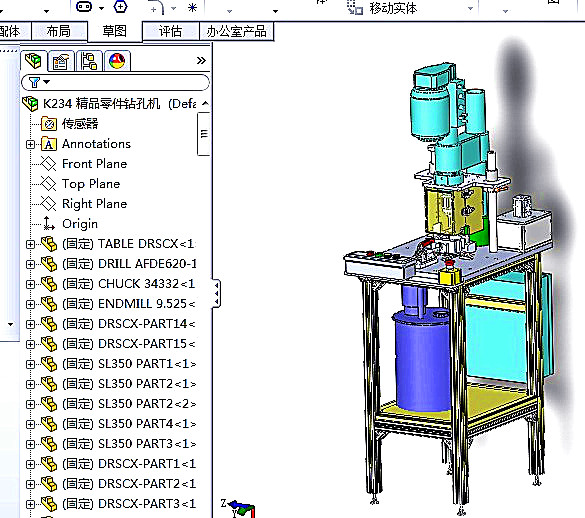Viewport: 585px width, 518px height.
Task: Select the DRSCX-PART15 row text
Action: pyautogui.click(x=129, y=344)
